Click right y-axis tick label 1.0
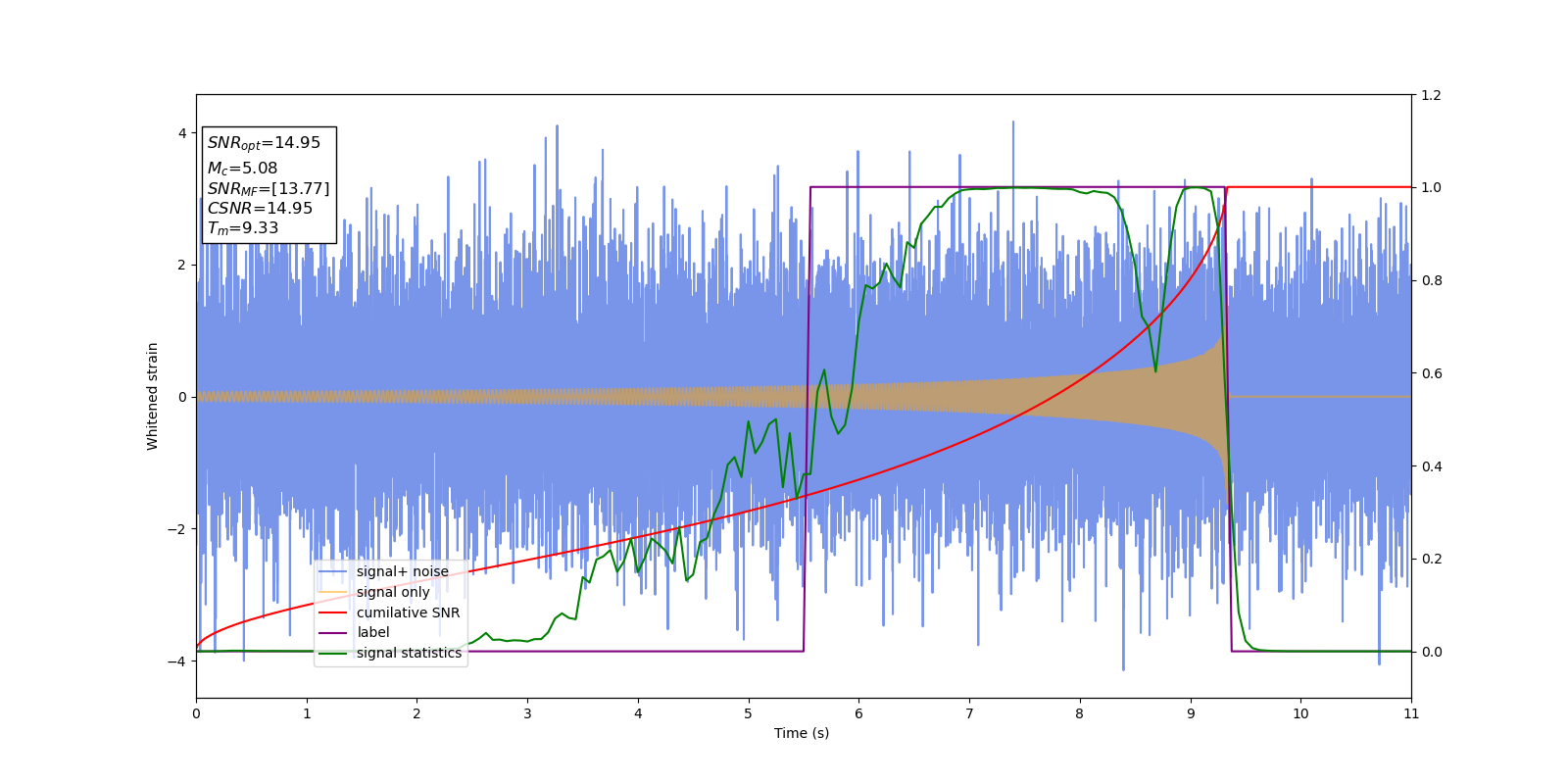Image resolution: width=1568 pixels, height=784 pixels. pyautogui.click(x=1431, y=188)
